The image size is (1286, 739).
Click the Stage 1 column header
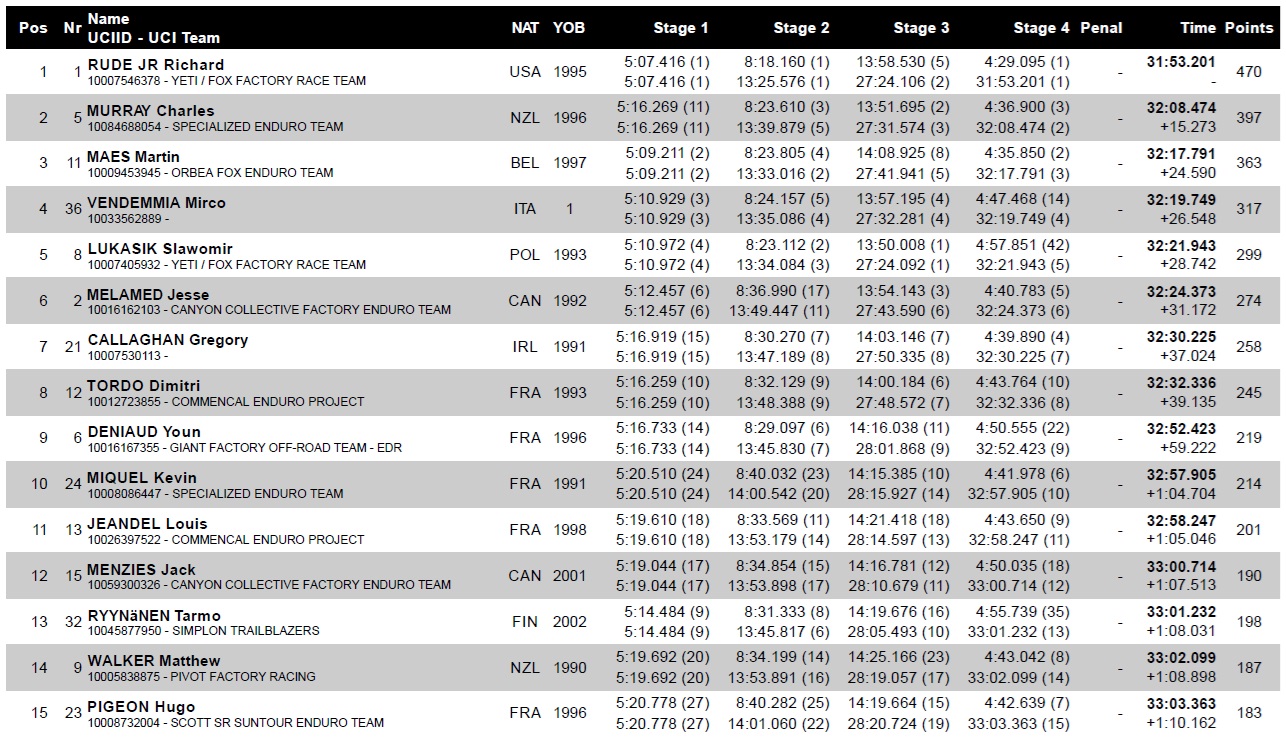tap(681, 28)
